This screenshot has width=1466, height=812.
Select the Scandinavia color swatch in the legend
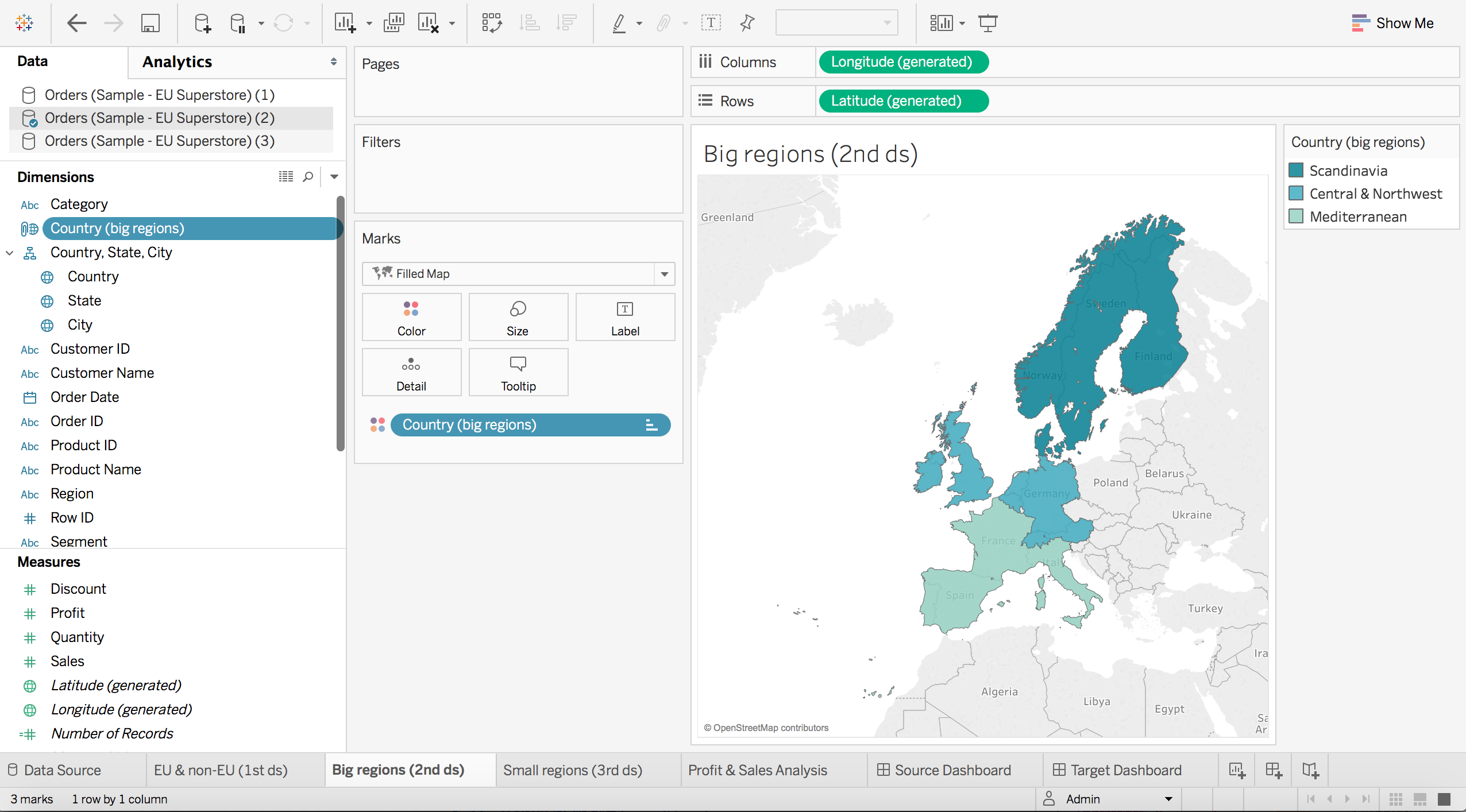tap(1297, 170)
